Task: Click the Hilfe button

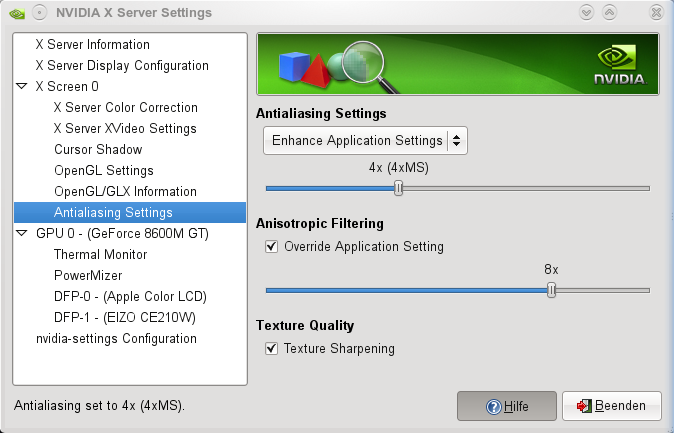Action: [507, 406]
